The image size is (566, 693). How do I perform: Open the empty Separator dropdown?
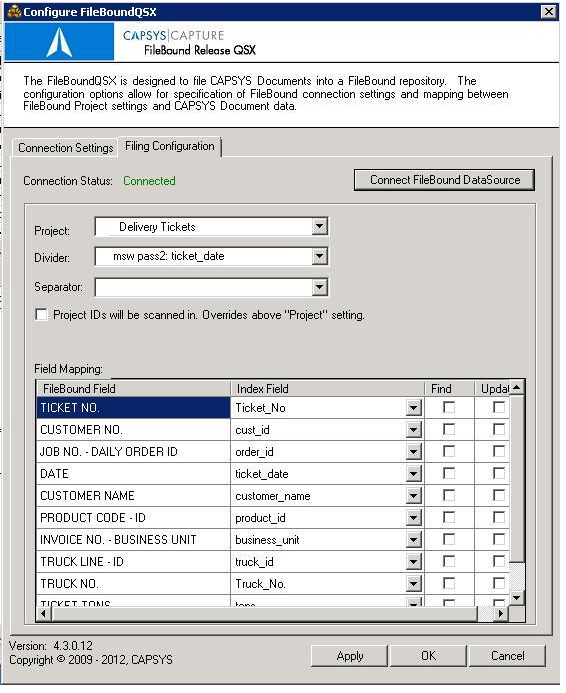tap(319, 287)
